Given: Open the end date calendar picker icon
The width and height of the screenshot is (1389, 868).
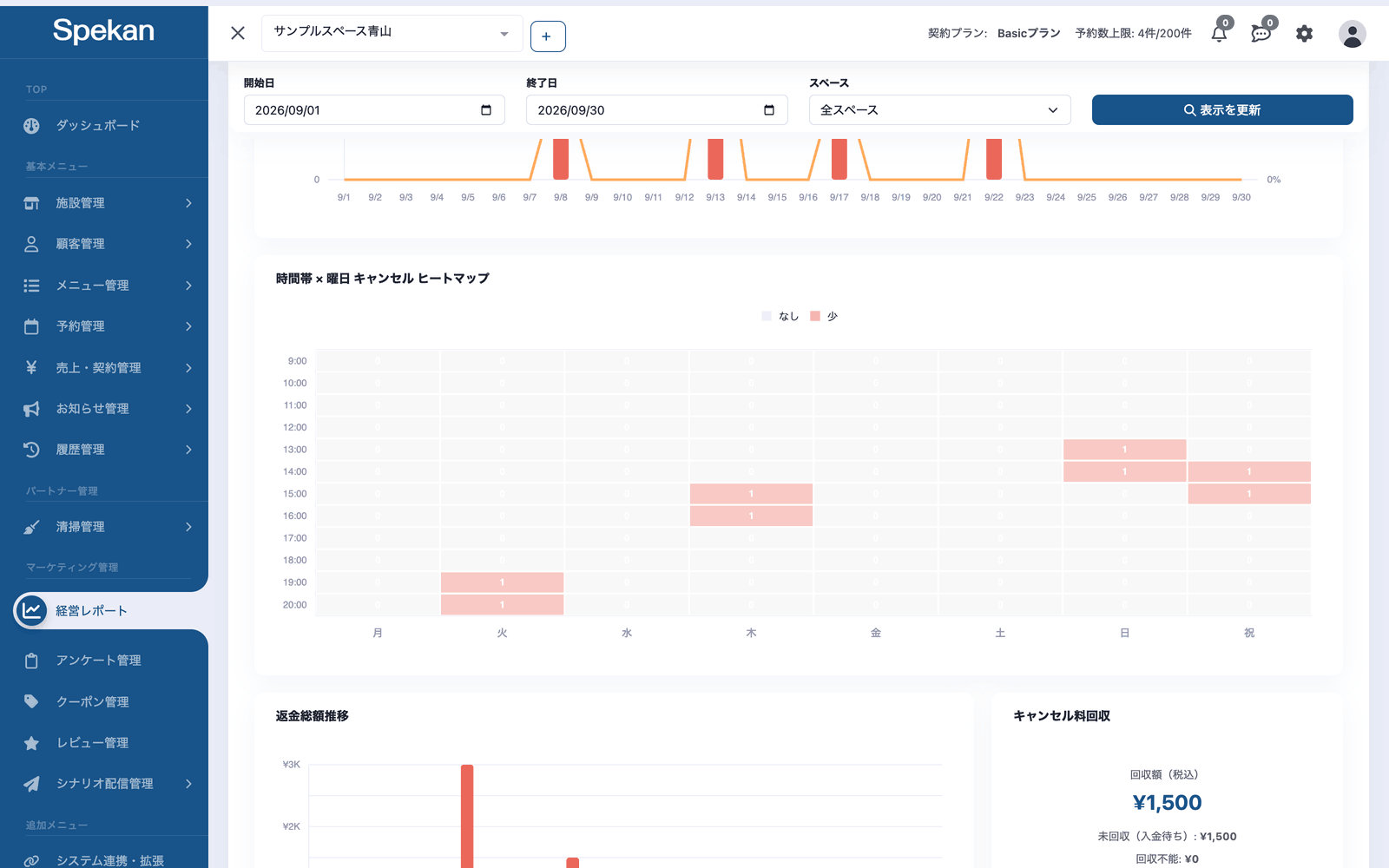Looking at the screenshot, I should 768,110.
